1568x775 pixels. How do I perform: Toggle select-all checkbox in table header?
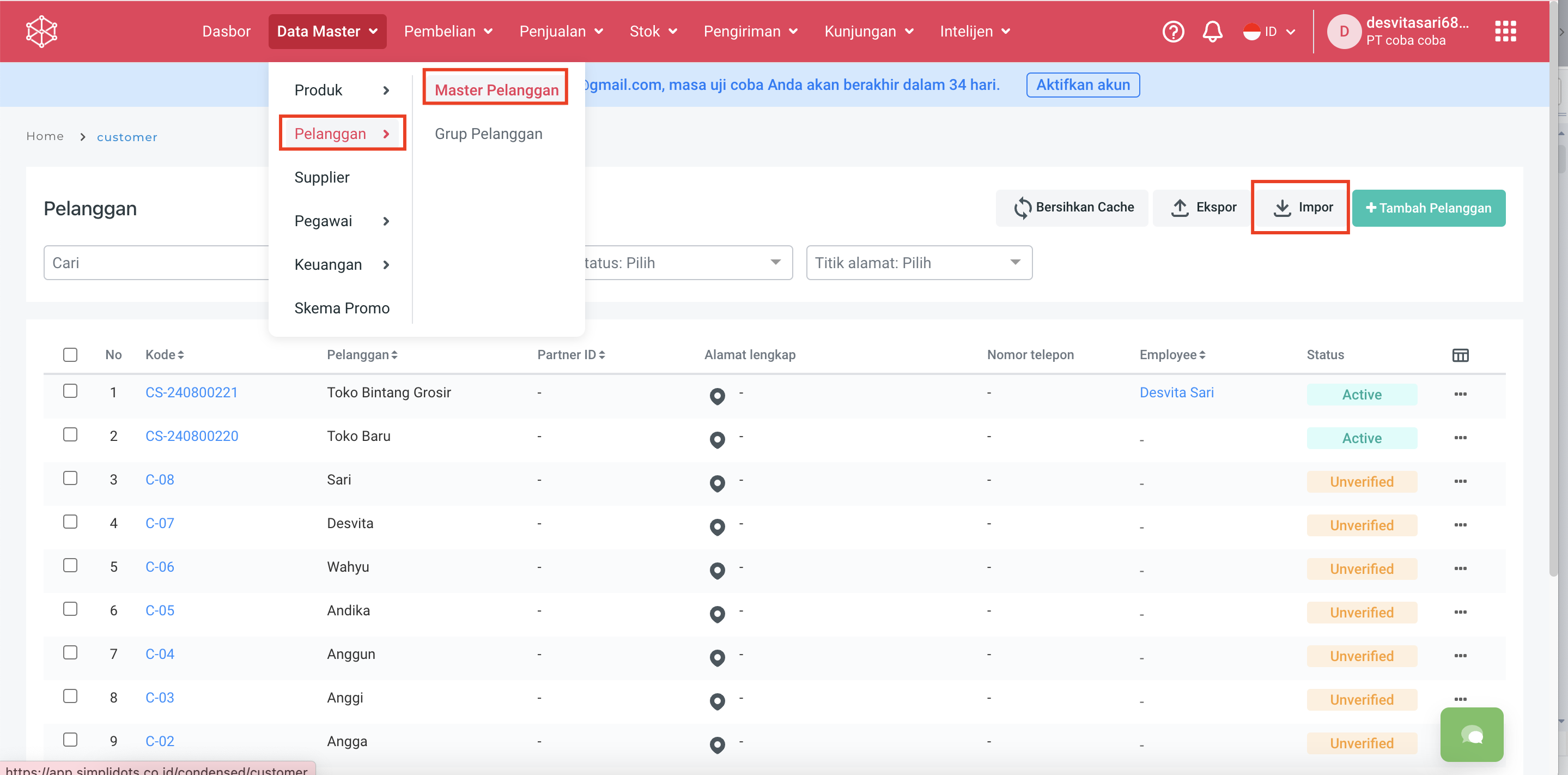click(x=70, y=354)
